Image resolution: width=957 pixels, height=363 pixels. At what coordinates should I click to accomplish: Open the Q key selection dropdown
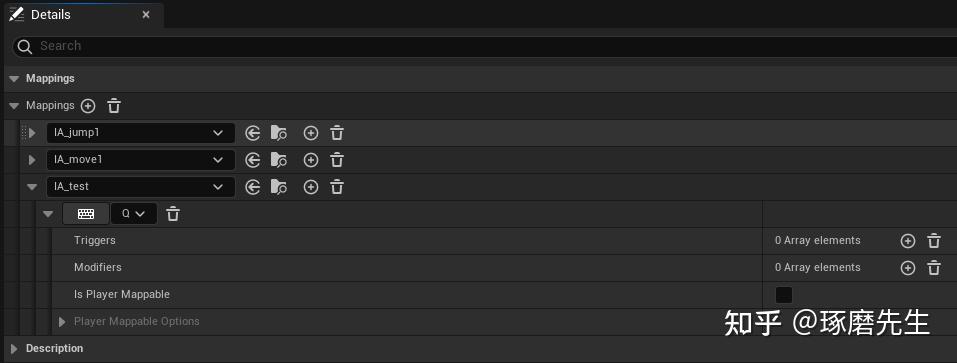[134, 214]
